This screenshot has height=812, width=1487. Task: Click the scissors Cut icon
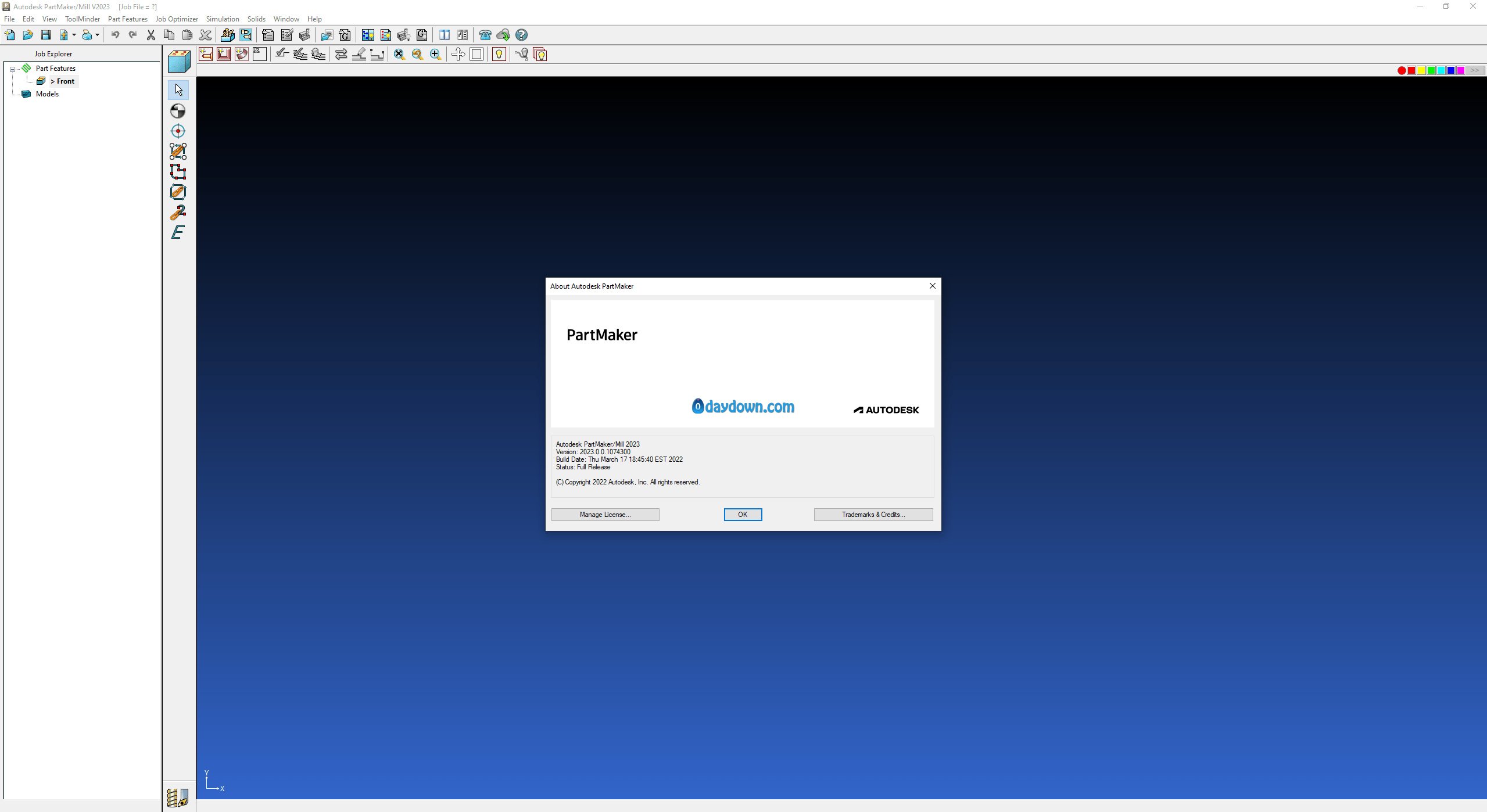click(151, 35)
